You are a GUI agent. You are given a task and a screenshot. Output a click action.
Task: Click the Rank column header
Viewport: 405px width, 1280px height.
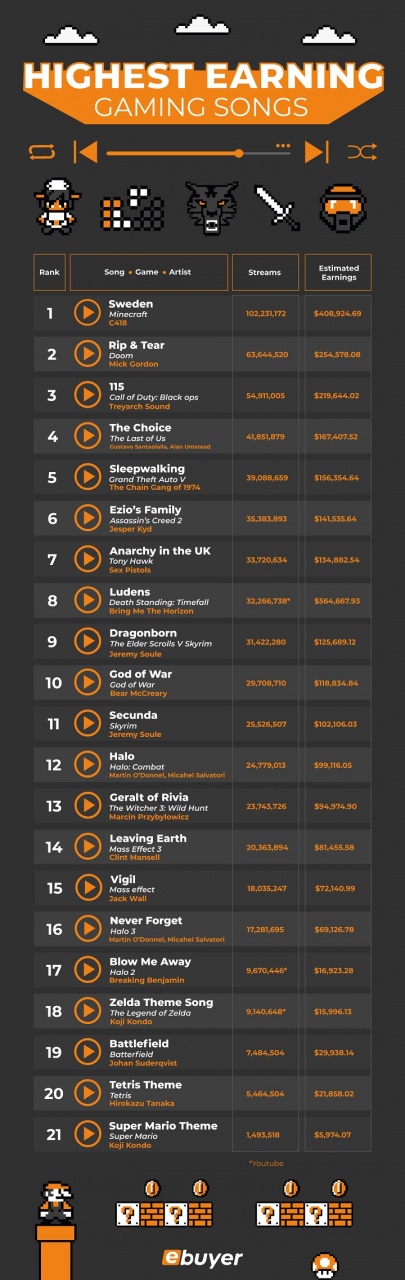(x=49, y=272)
